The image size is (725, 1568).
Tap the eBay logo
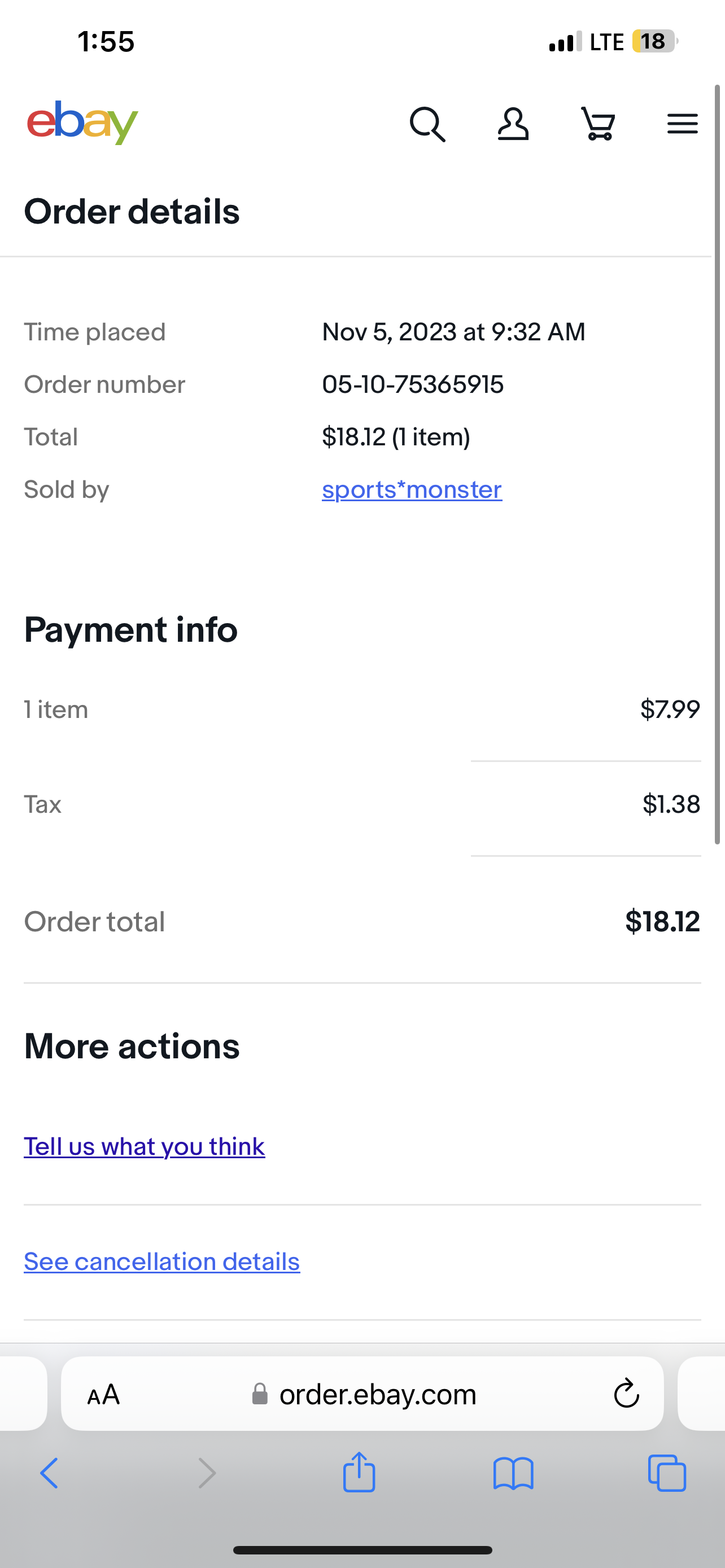click(x=82, y=122)
